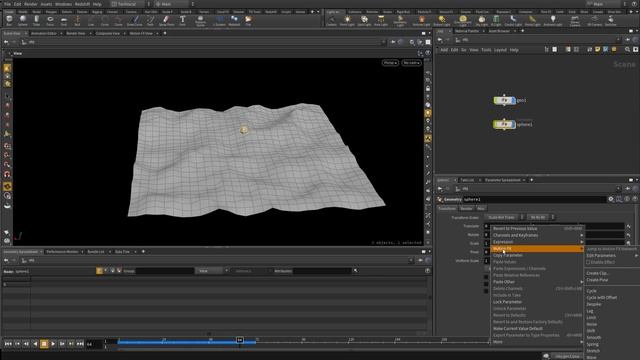Viewport: 640px width, 360px height.
Task: Choose Lock Parameter from context menu
Action: pos(507,302)
